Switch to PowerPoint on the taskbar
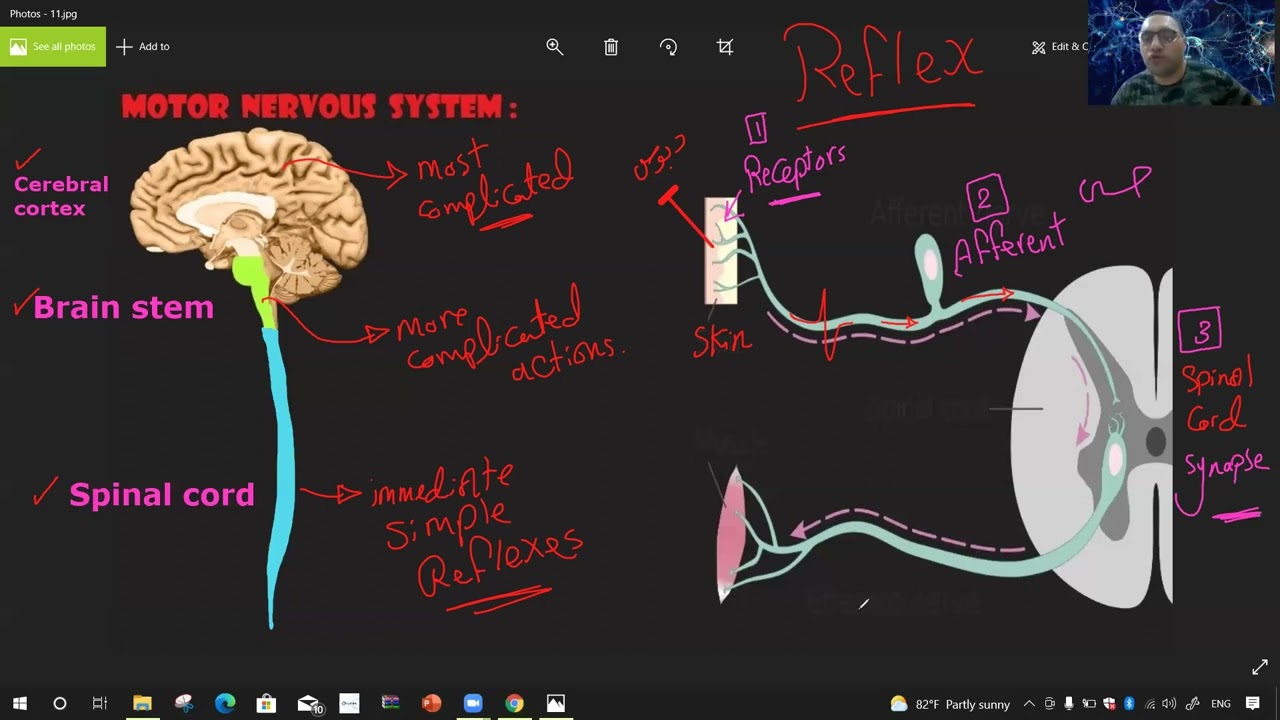 click(431, 704)
